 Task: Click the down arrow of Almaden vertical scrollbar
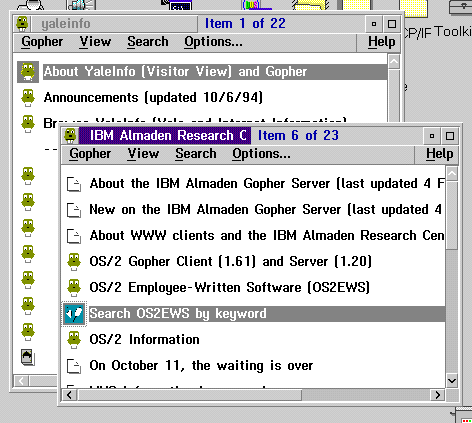(x=452, y=381)
